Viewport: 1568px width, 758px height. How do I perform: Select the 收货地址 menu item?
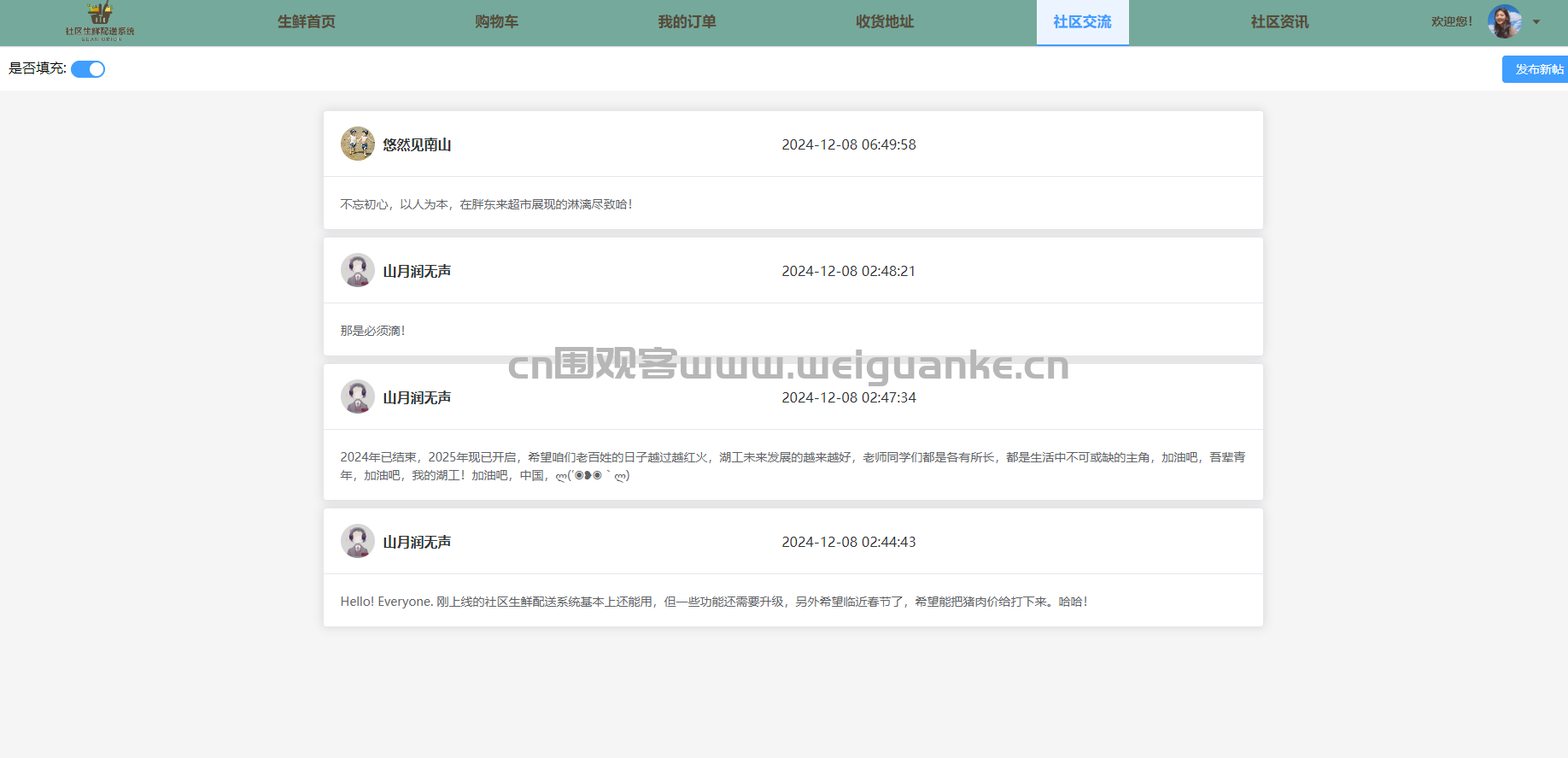click(885, 22)
